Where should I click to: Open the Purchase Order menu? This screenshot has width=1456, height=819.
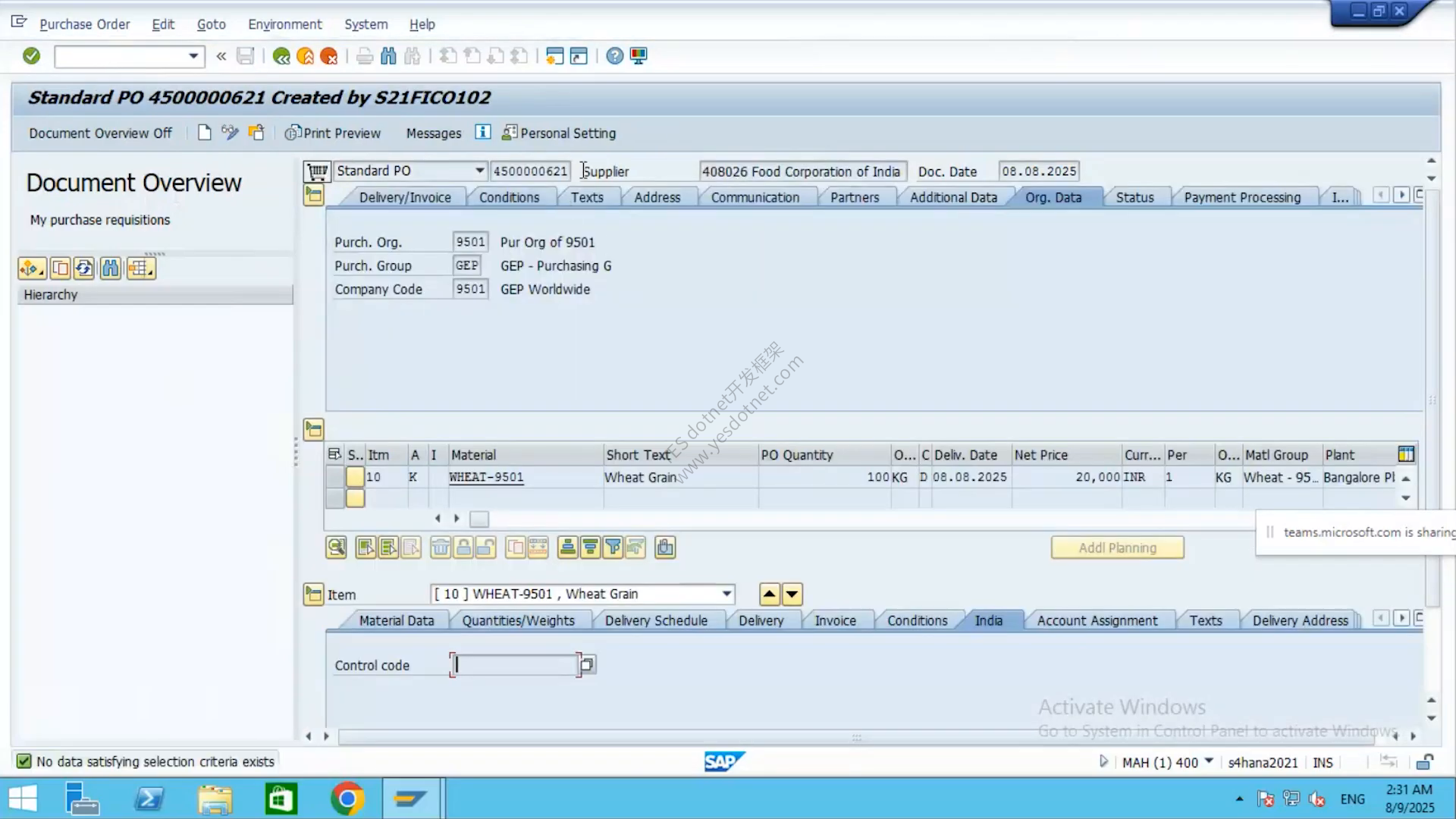pyautogui.click(x=85, y=24)
